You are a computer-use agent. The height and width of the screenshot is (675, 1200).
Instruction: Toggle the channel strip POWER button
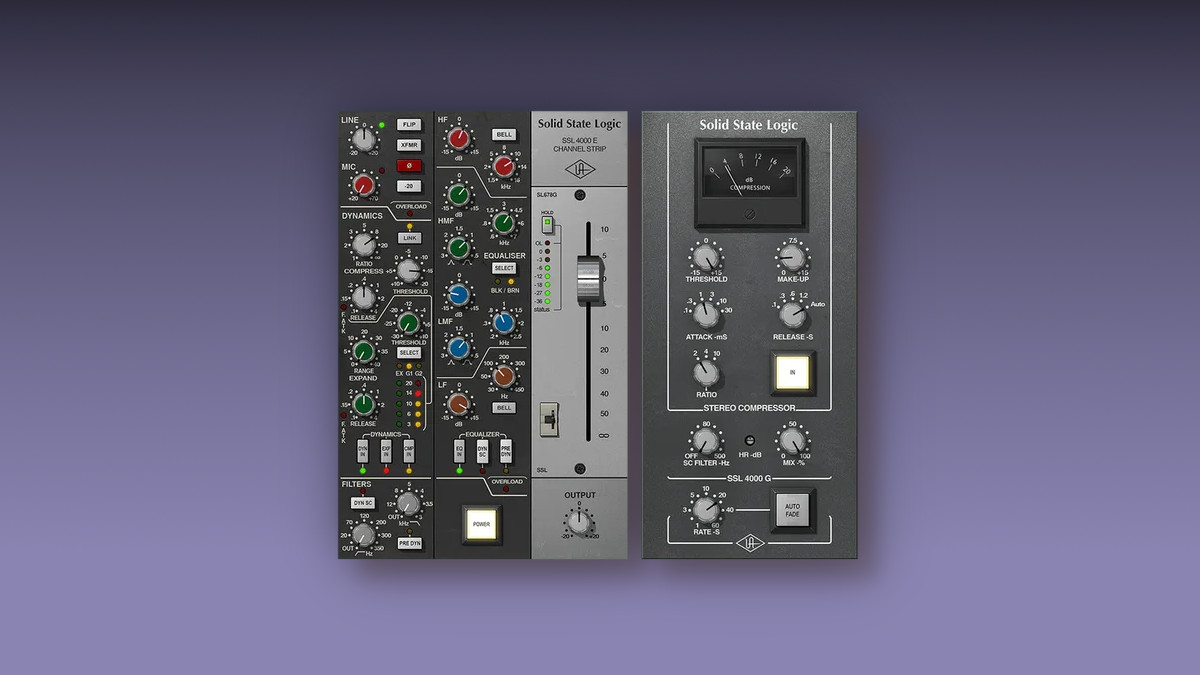(480, 524)
